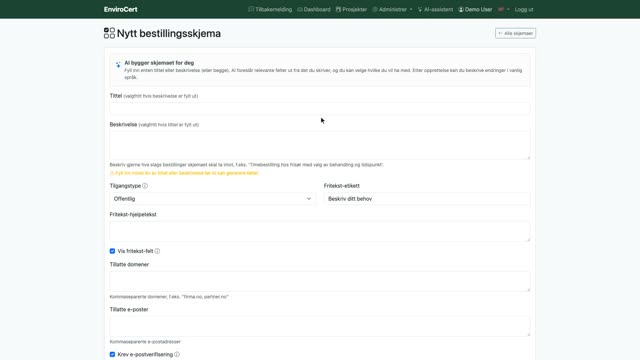Open Prosjekter in the navbar
This screenshot has width=640, height=360.
(x=351, y=9)
